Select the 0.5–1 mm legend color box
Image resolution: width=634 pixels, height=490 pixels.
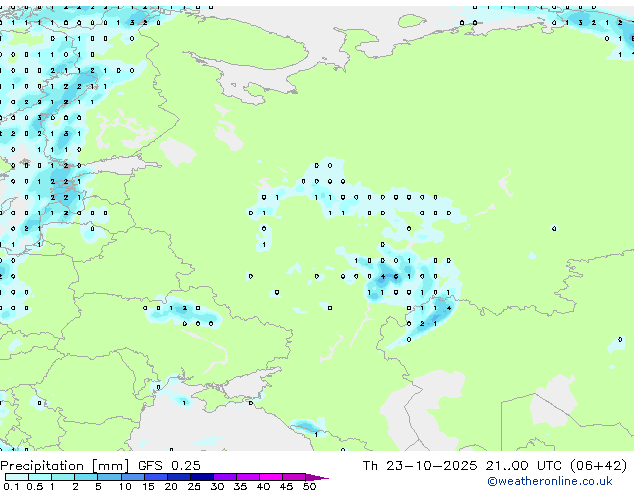click(40, 477)
